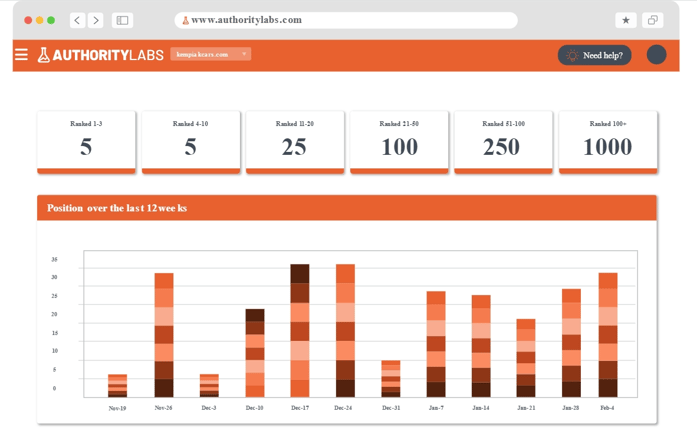Open the Ranked 11-20 card
The height and width of the screenshot is (441, 697).
tap(295, 142)
